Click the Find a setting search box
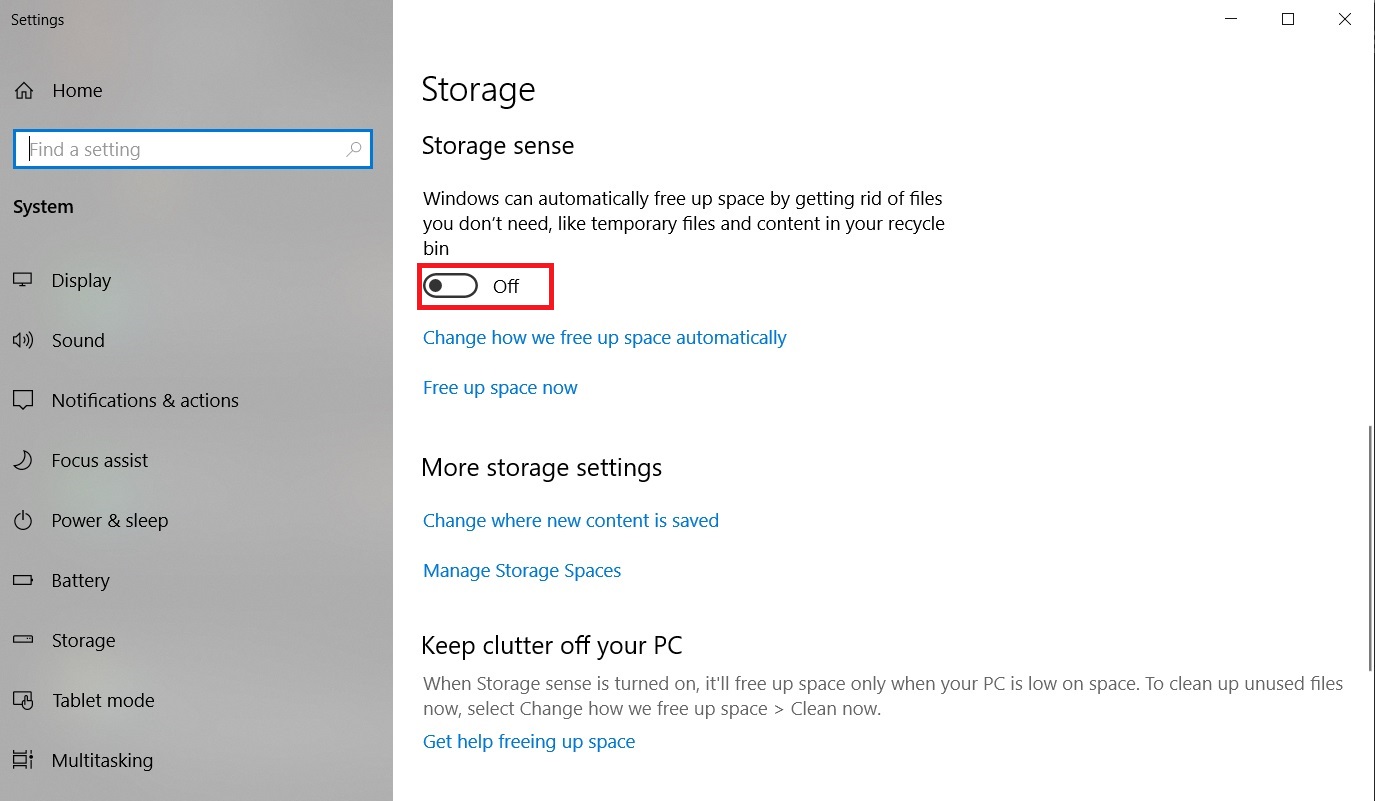Screen dimensions: 1375x801 click(193, 149)
